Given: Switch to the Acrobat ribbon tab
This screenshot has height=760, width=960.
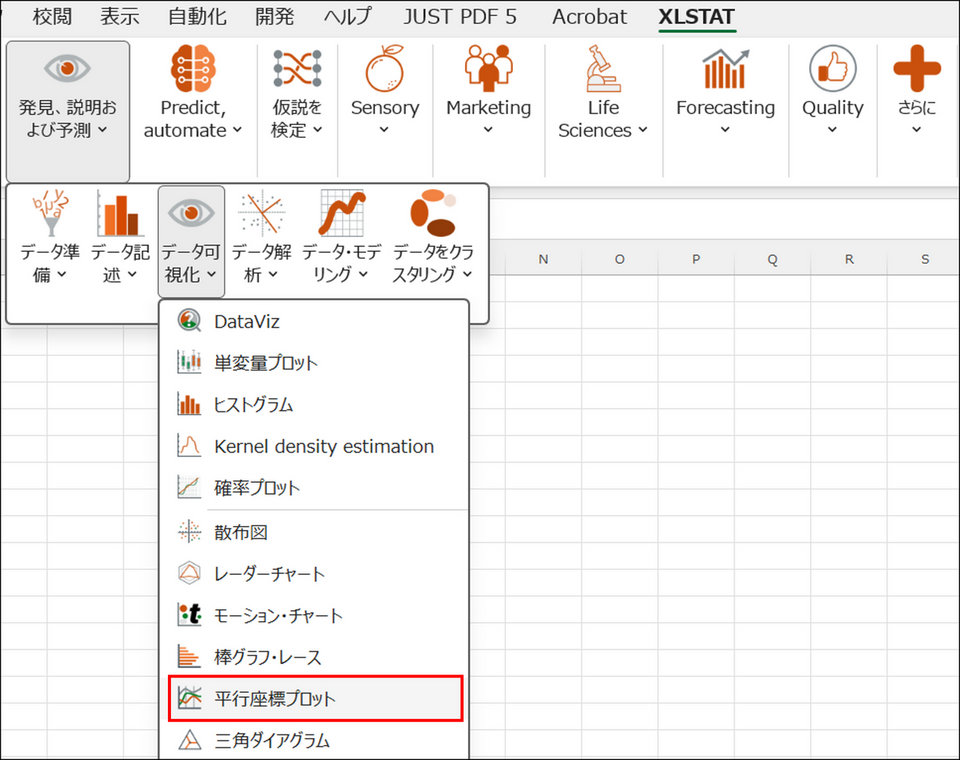Looking at the screenshot, I should (x=590, y=17).
